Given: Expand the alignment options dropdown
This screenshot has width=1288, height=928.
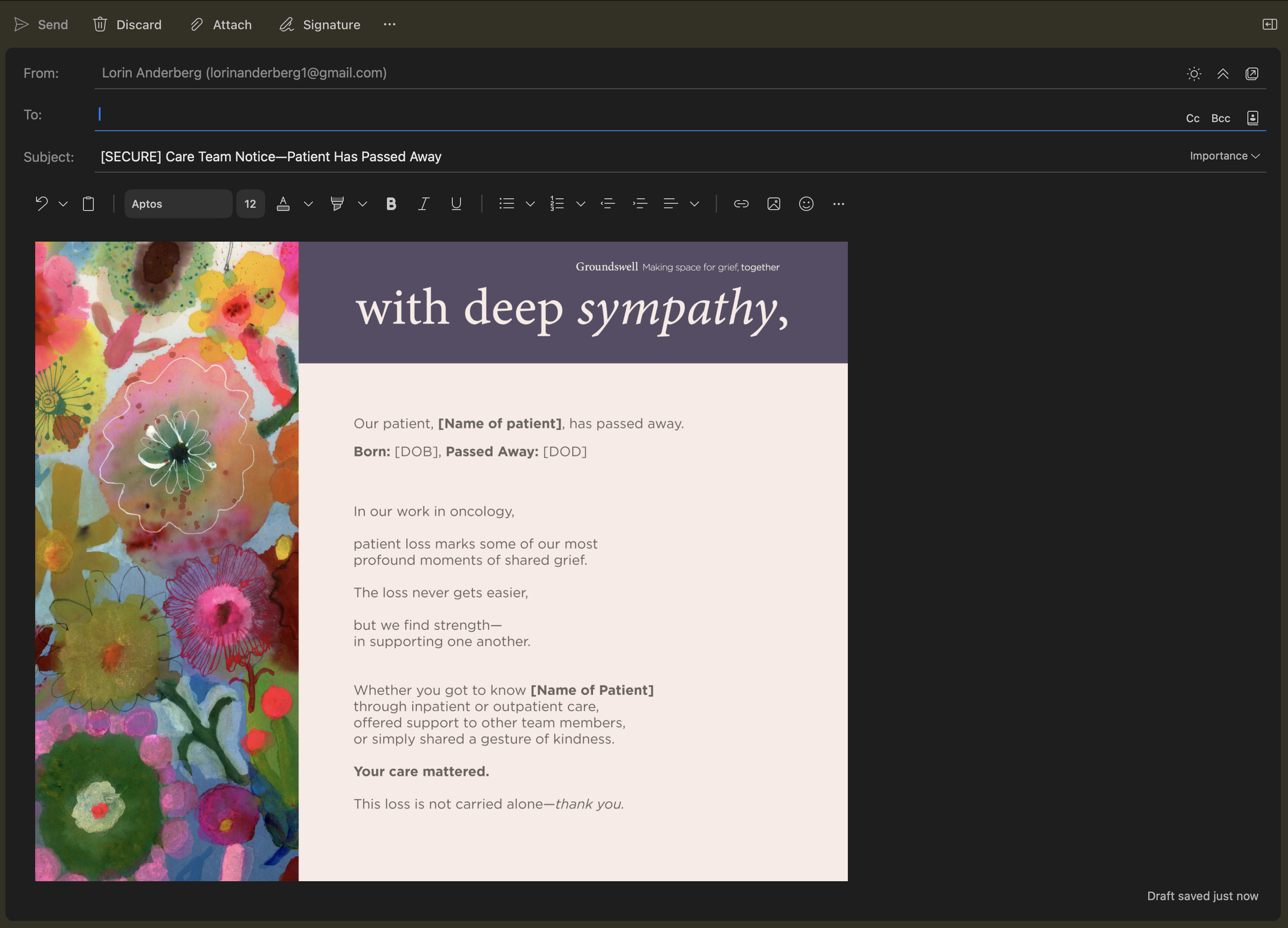Looking at the screenshot, I should click(x=694, y=204).
